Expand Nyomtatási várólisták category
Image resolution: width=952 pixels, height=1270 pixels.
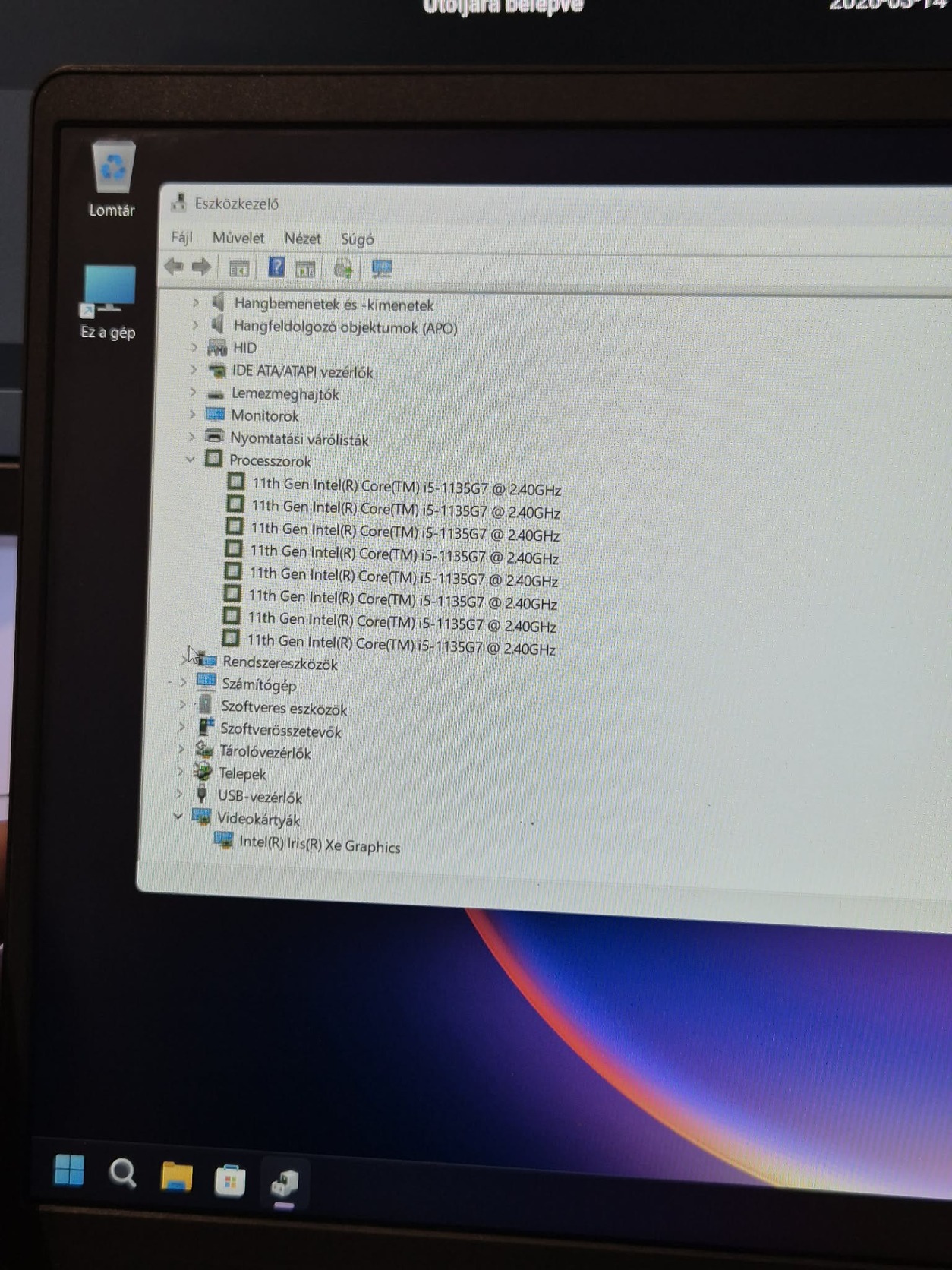coord(191,437)
